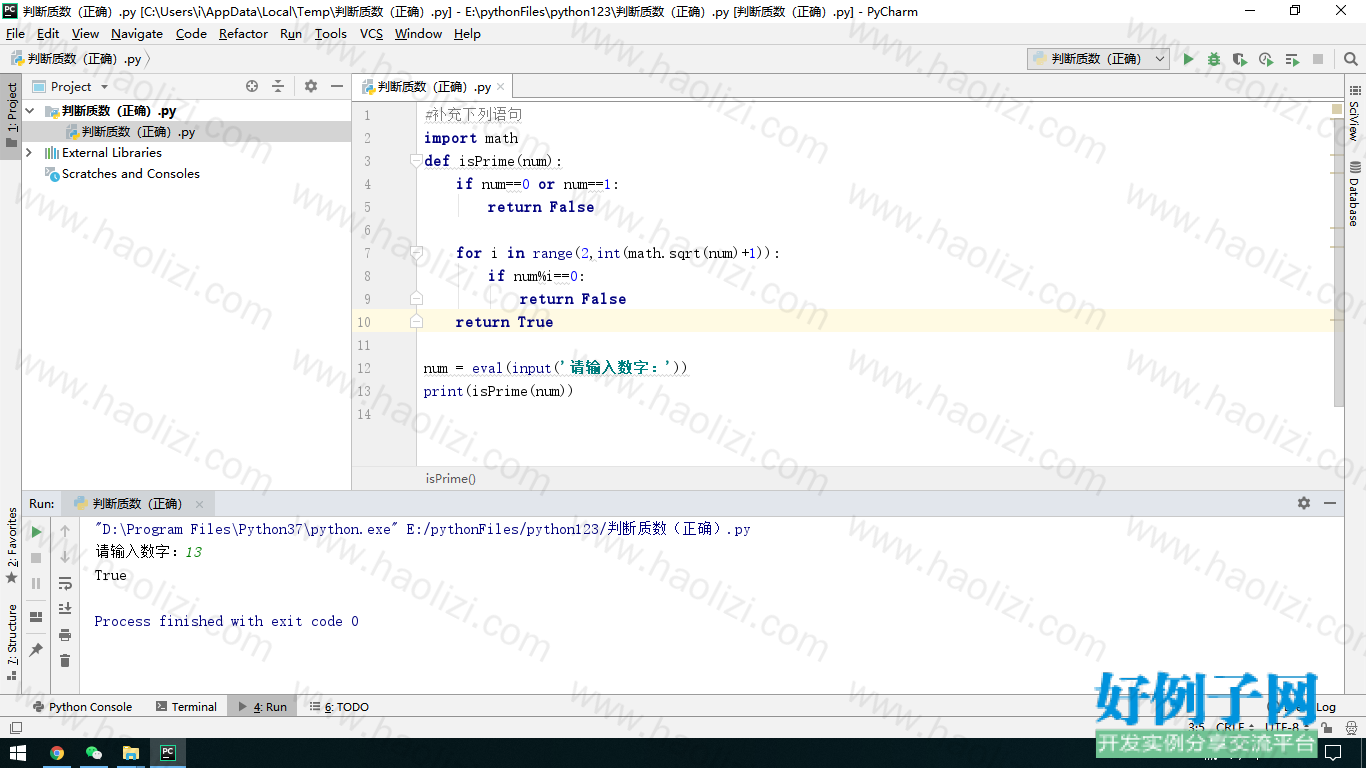Collapse all in the Project panel header

pyautogui.click(x=278, y=87)
